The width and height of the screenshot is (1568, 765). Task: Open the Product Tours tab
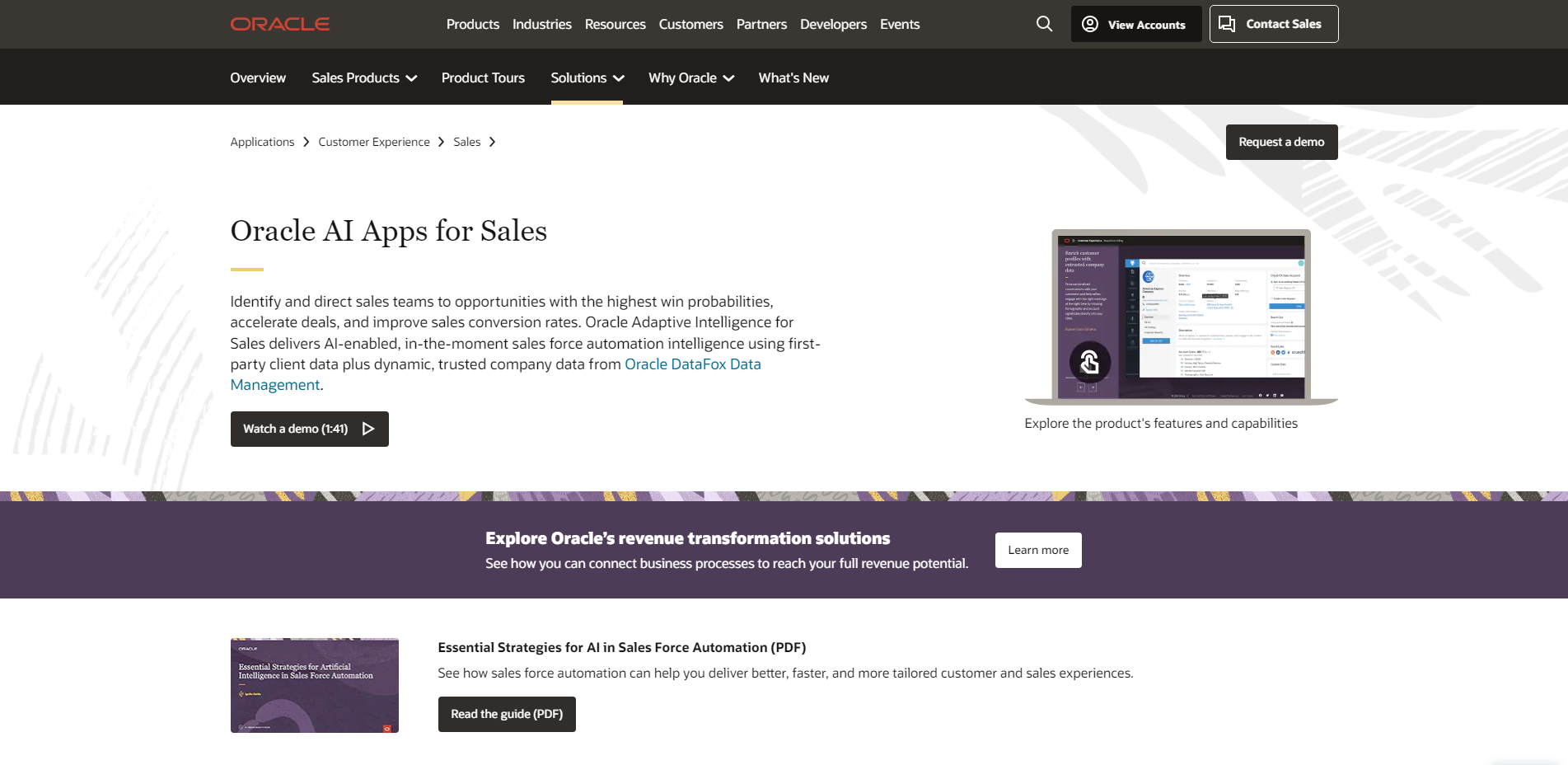pos(483,77)
